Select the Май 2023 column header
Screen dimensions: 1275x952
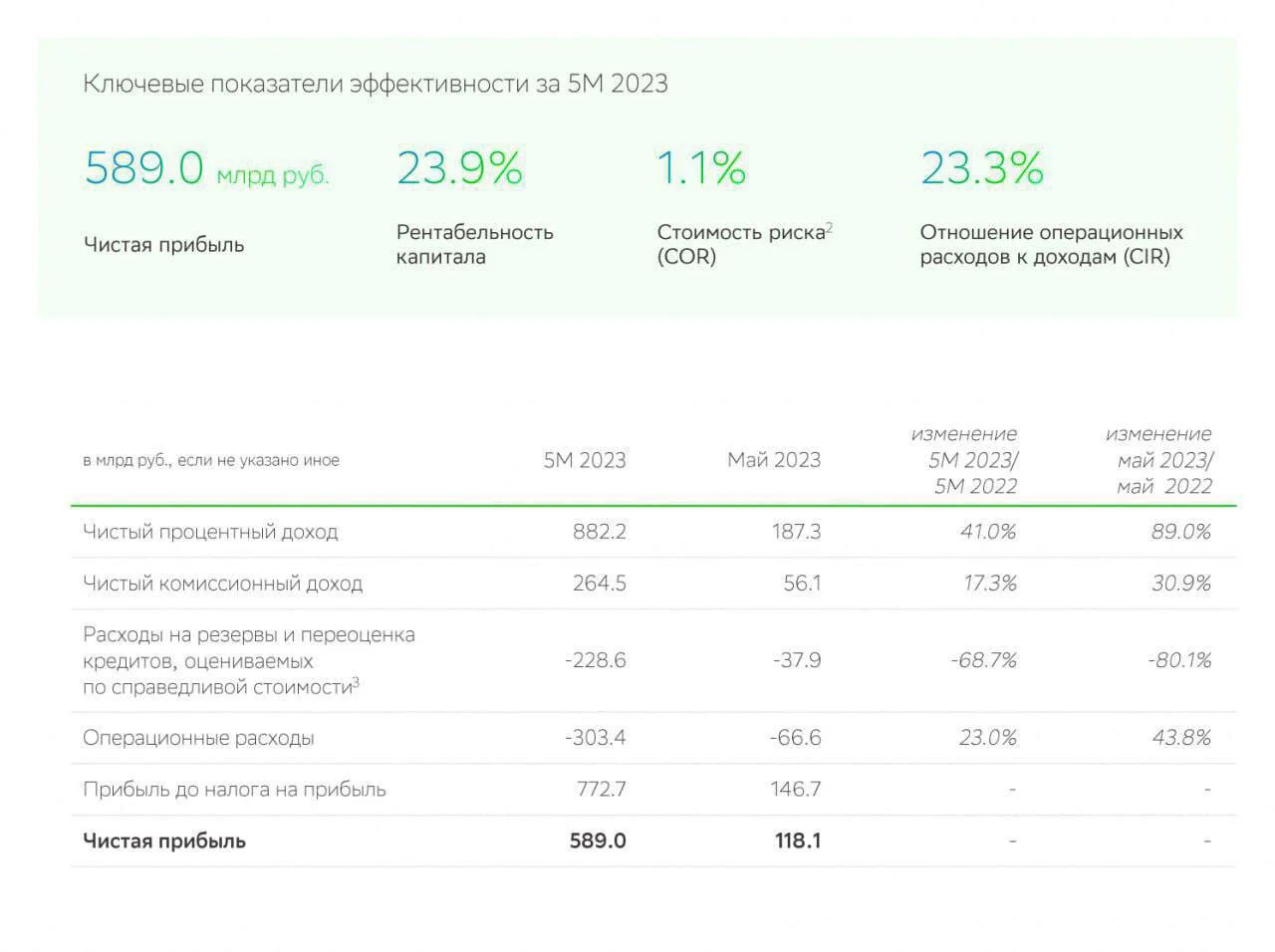click(774, 460)
